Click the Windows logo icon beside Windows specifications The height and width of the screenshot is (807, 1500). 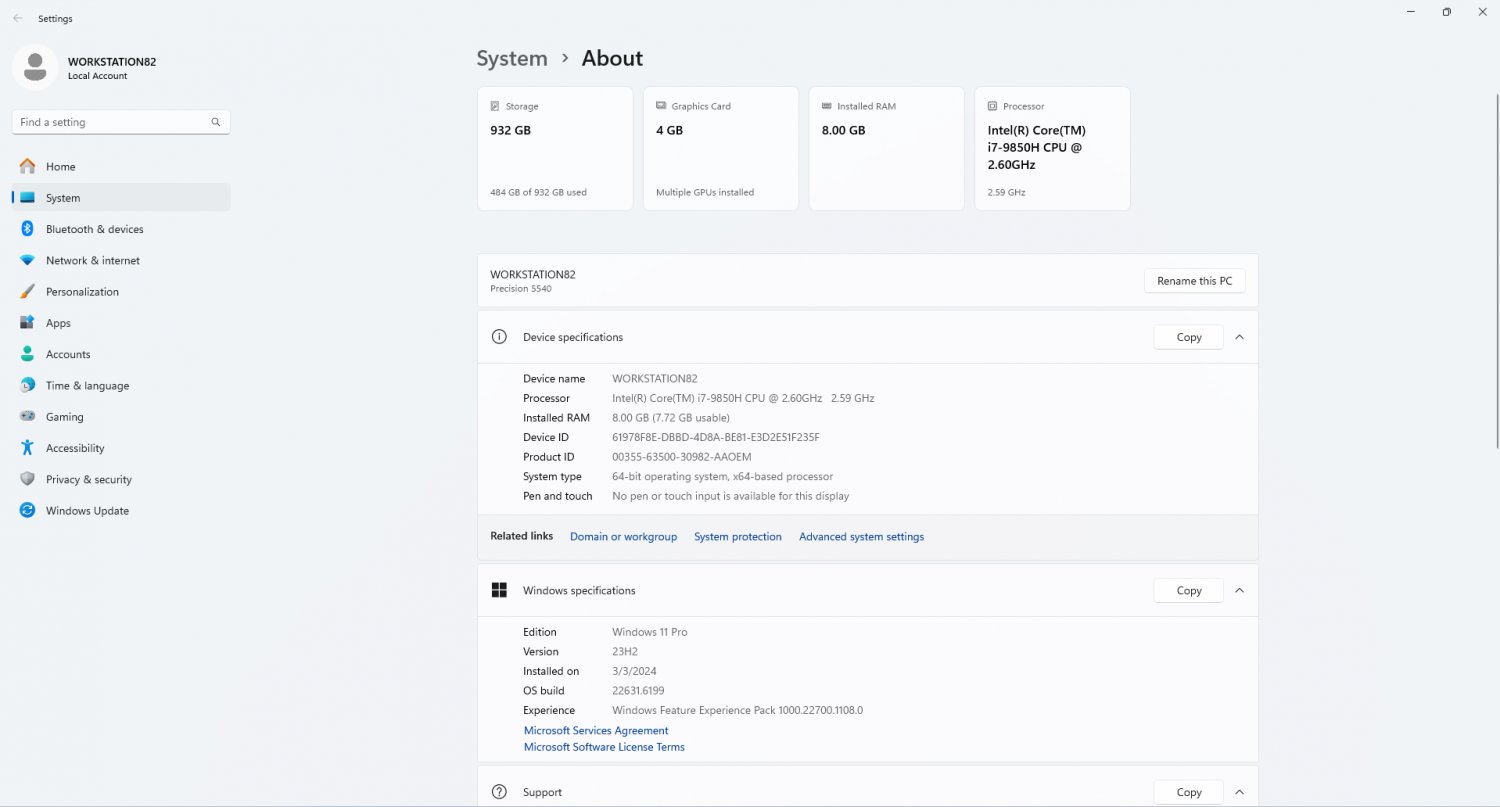tap(499, 590)
